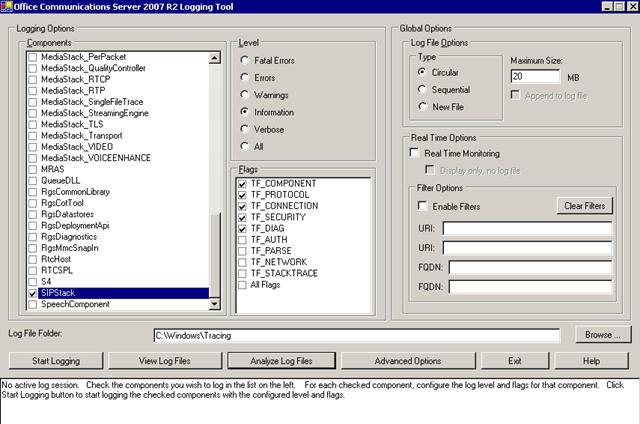Check the MediaStack_QualityController component

pos(33,68)
